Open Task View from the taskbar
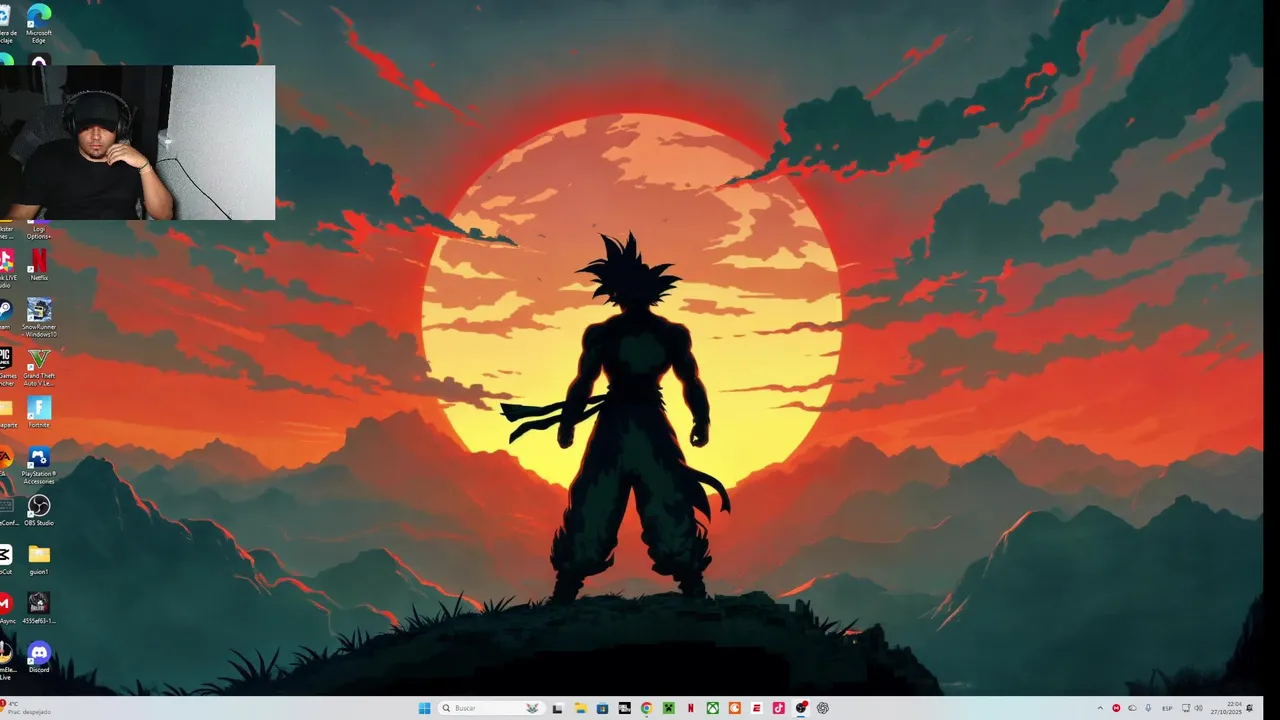The height and width of the screenshot is (720, 1280). pyautogui.click(x=558, y=708)
